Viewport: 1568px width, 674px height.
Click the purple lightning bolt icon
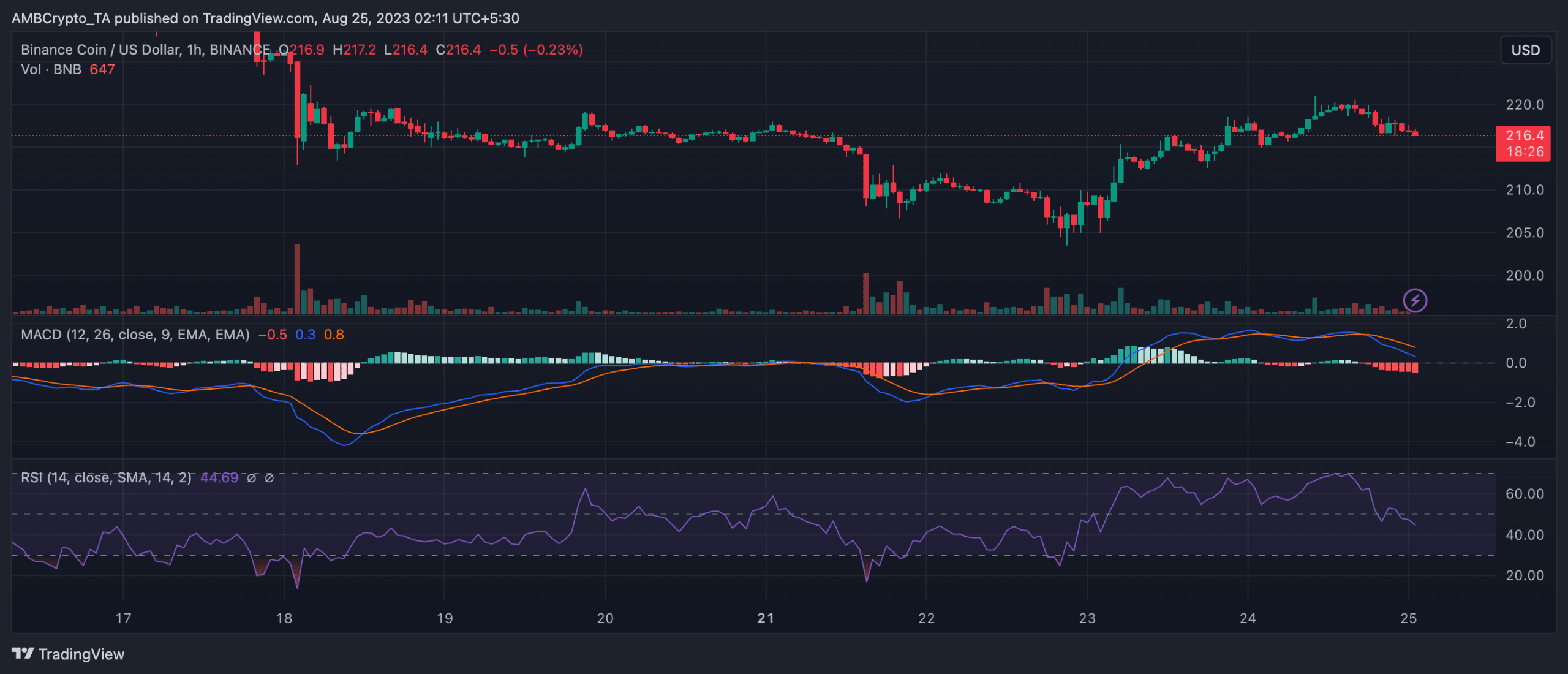click(1415, 300)
